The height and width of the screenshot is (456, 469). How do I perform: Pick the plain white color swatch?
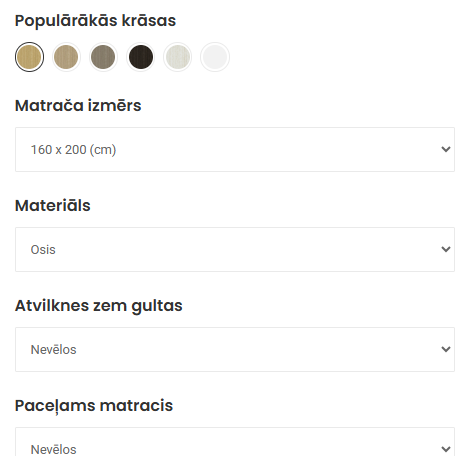click(x=215, y=57)
